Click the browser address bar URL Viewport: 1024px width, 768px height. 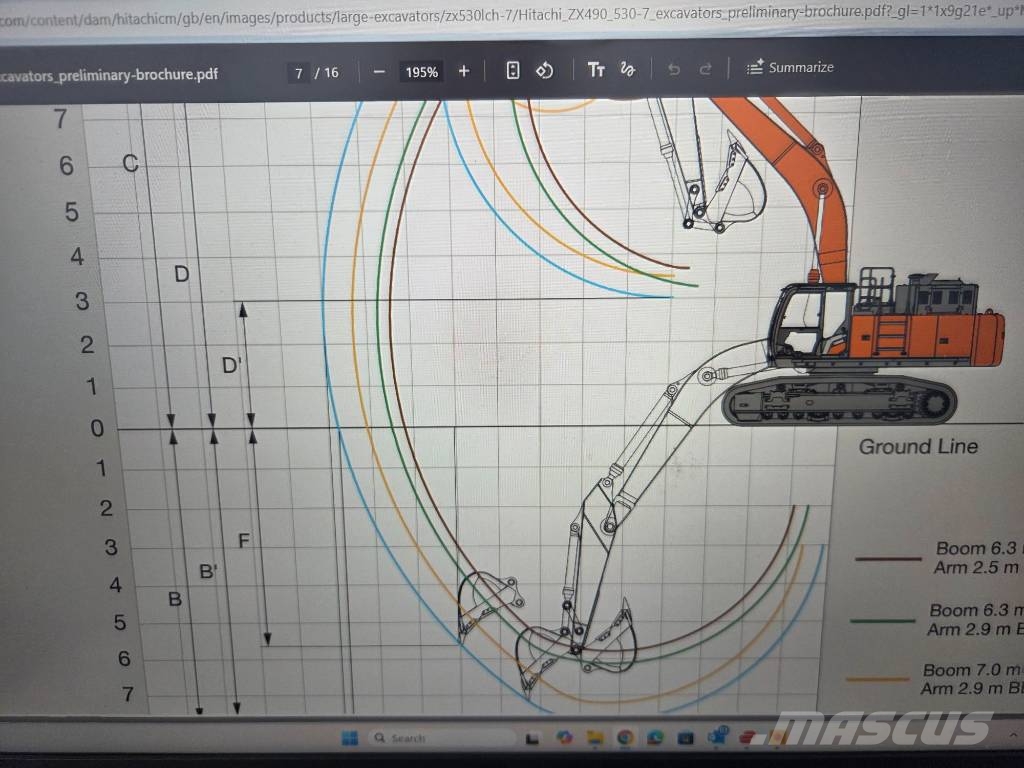tap(512, 16)
